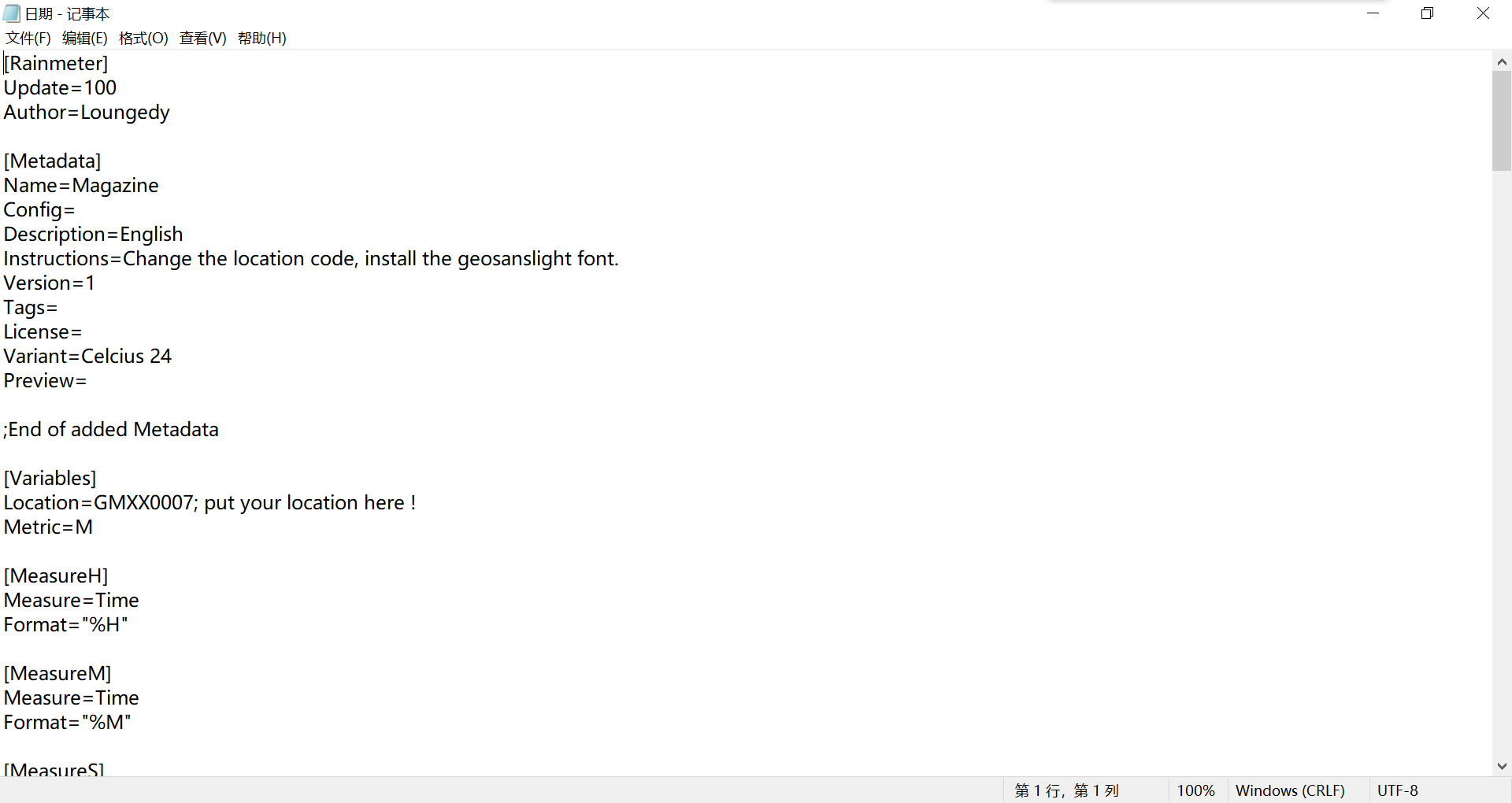Click the Measure=Time line under MeasureM
Screen dimensions: 1512x803
71,698
